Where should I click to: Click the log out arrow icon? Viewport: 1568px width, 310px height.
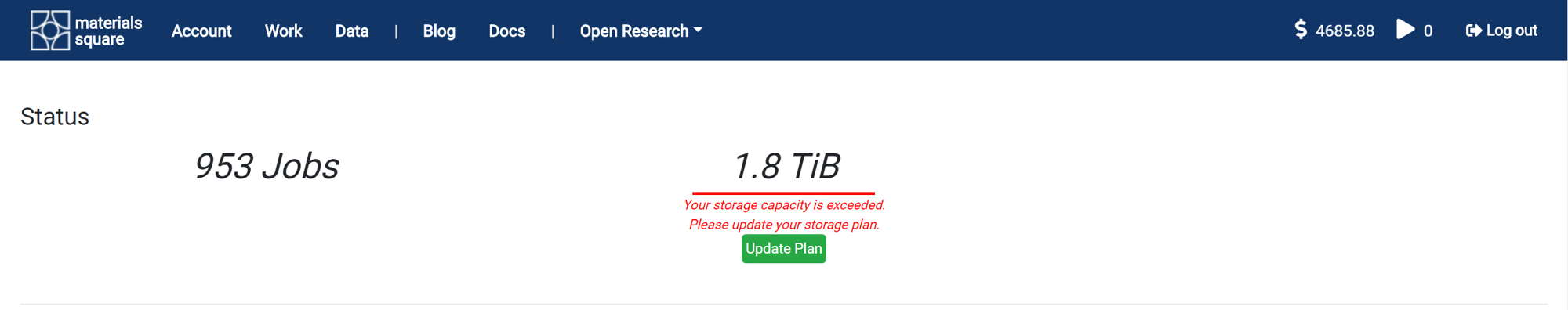tap(1474, 31)
